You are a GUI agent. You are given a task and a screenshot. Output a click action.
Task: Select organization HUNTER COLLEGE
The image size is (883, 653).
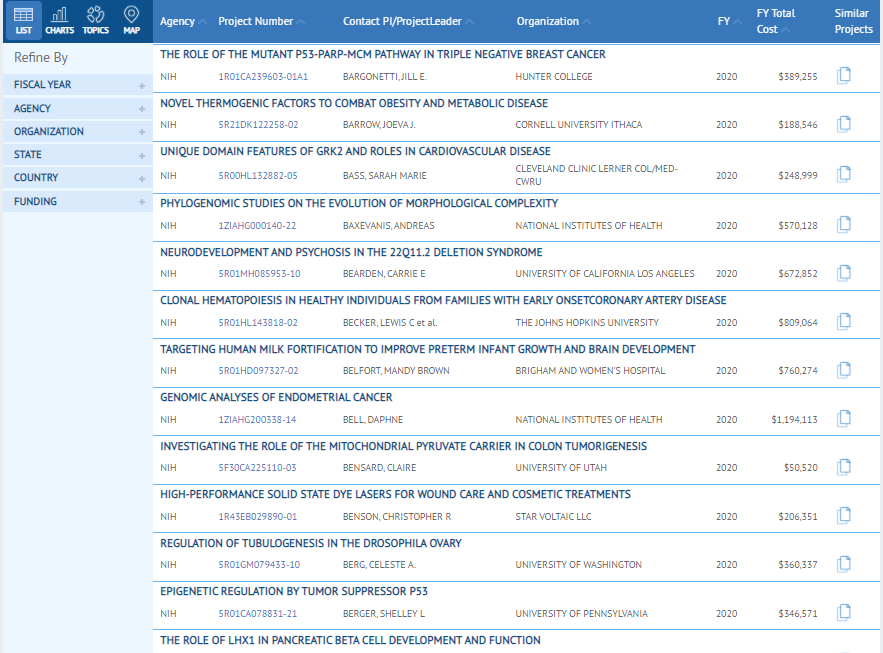(x=554, y=77)
